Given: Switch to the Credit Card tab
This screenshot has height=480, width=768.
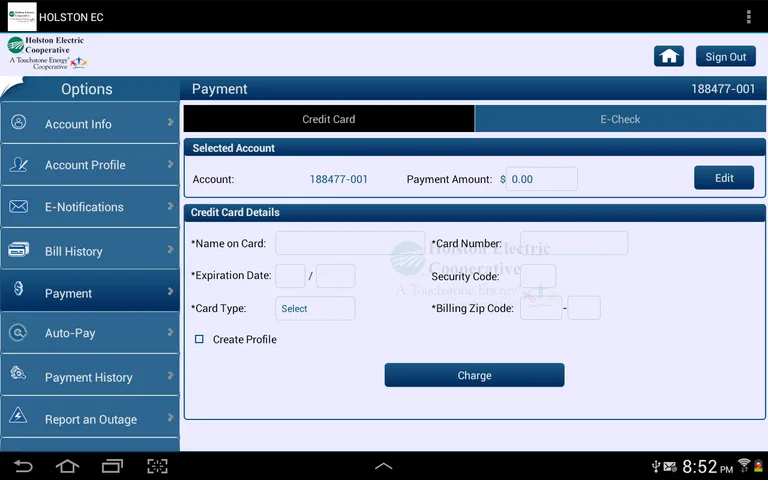Looking at the screenshot, I should pyautogui.click(x=329, y=119).
